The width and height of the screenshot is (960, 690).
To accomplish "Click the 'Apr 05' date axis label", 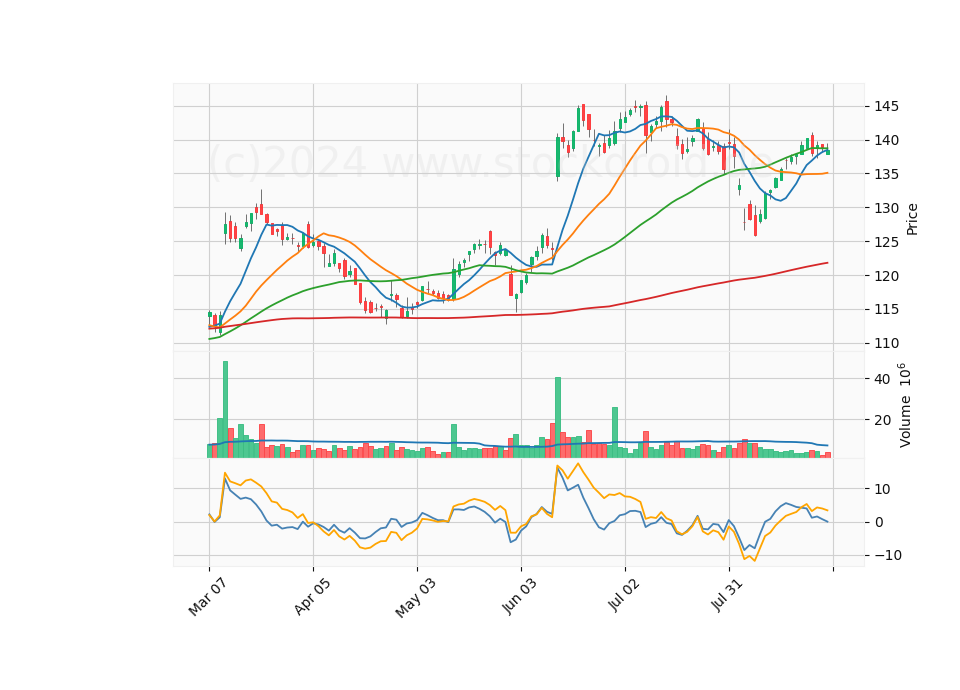I will pyautogui.click(x=312, y=596).
